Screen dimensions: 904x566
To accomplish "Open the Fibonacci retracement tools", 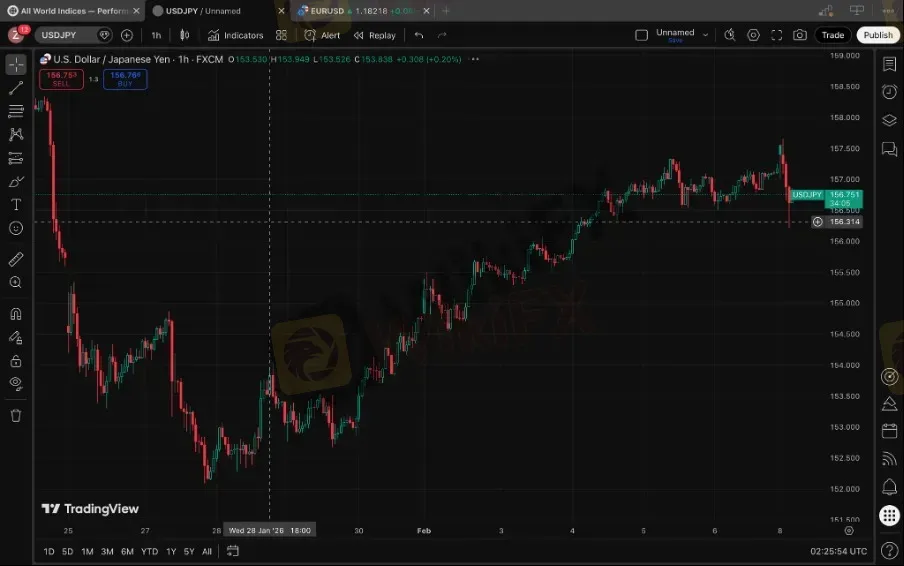I will 16,111.
